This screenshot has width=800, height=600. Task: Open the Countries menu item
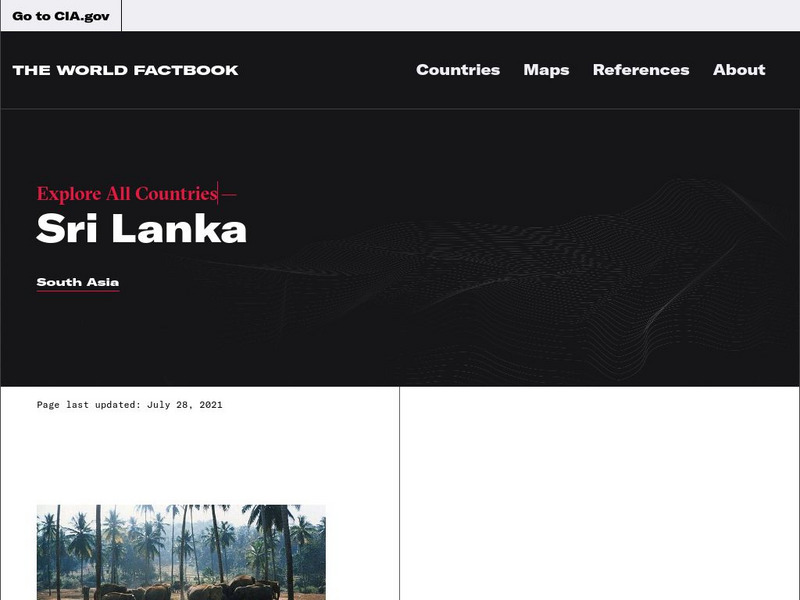[458, 70]
